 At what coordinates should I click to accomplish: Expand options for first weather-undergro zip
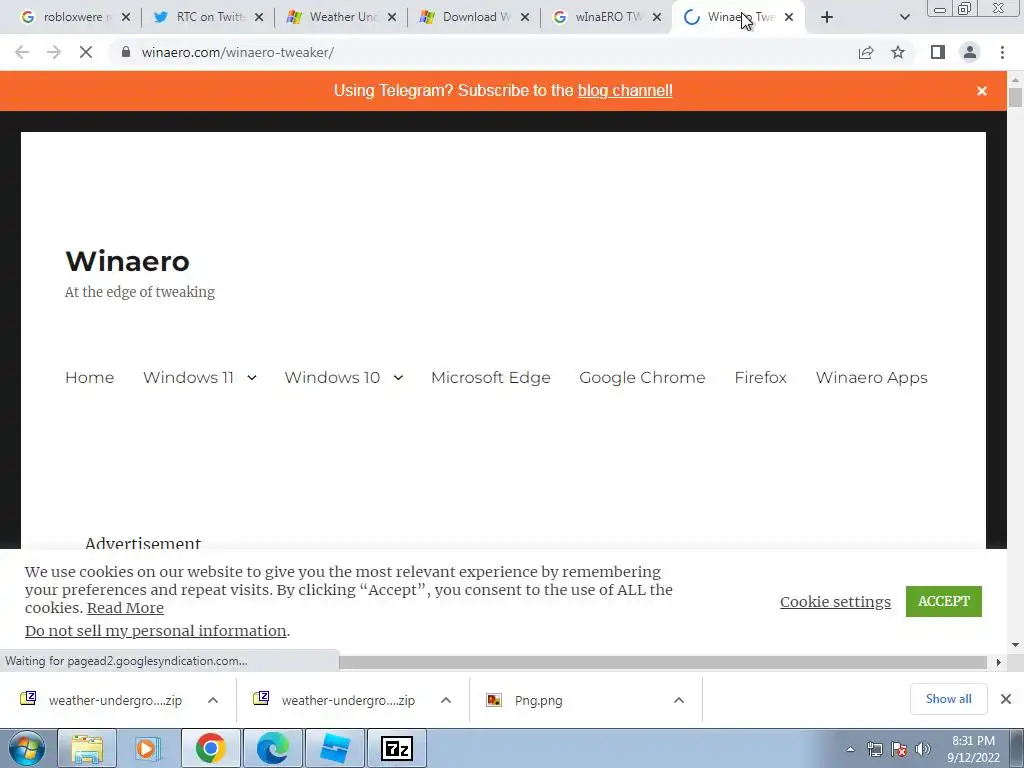point(213,700)
